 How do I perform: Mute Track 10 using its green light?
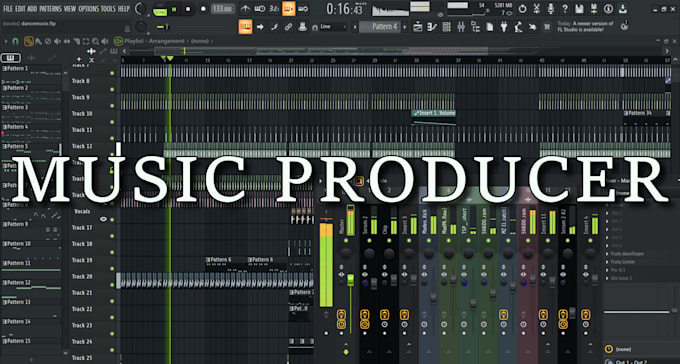(x=112, y=122)
